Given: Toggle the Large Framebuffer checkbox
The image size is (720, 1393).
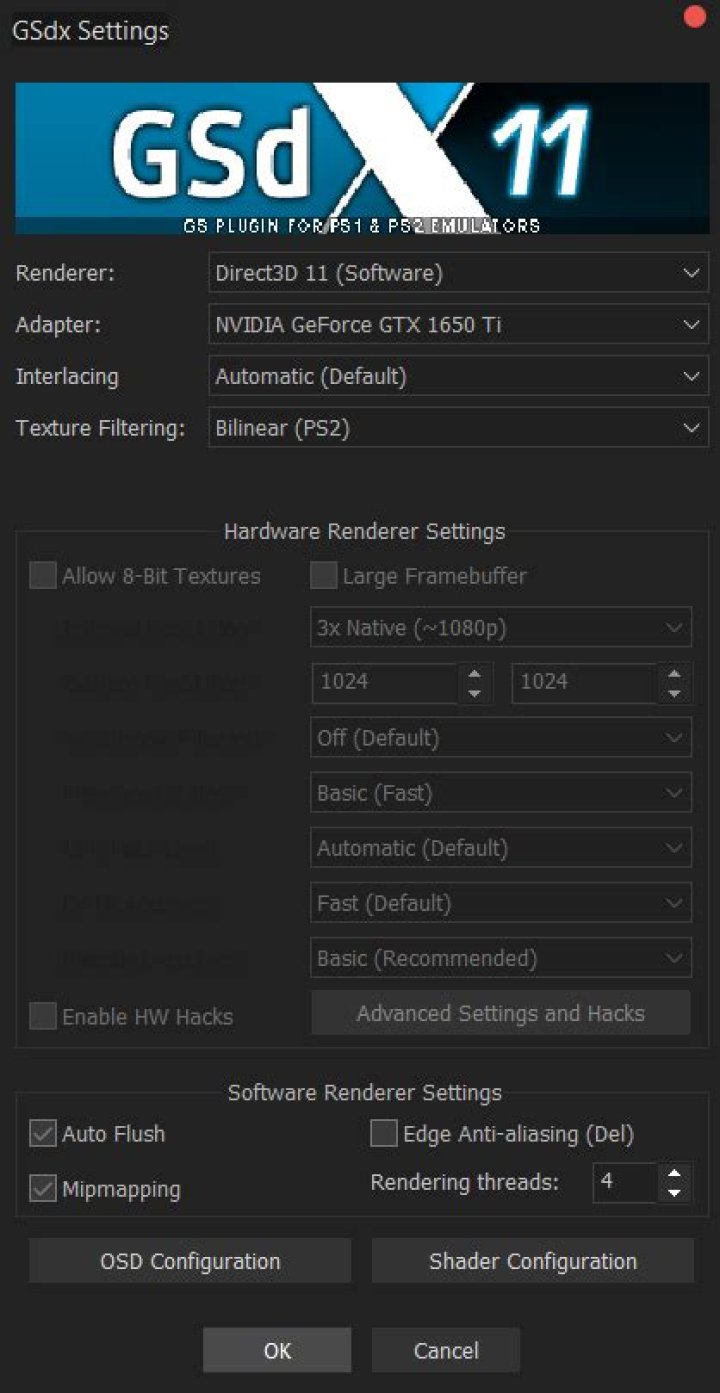Looking at the screenshot, I should click(323, 576).
